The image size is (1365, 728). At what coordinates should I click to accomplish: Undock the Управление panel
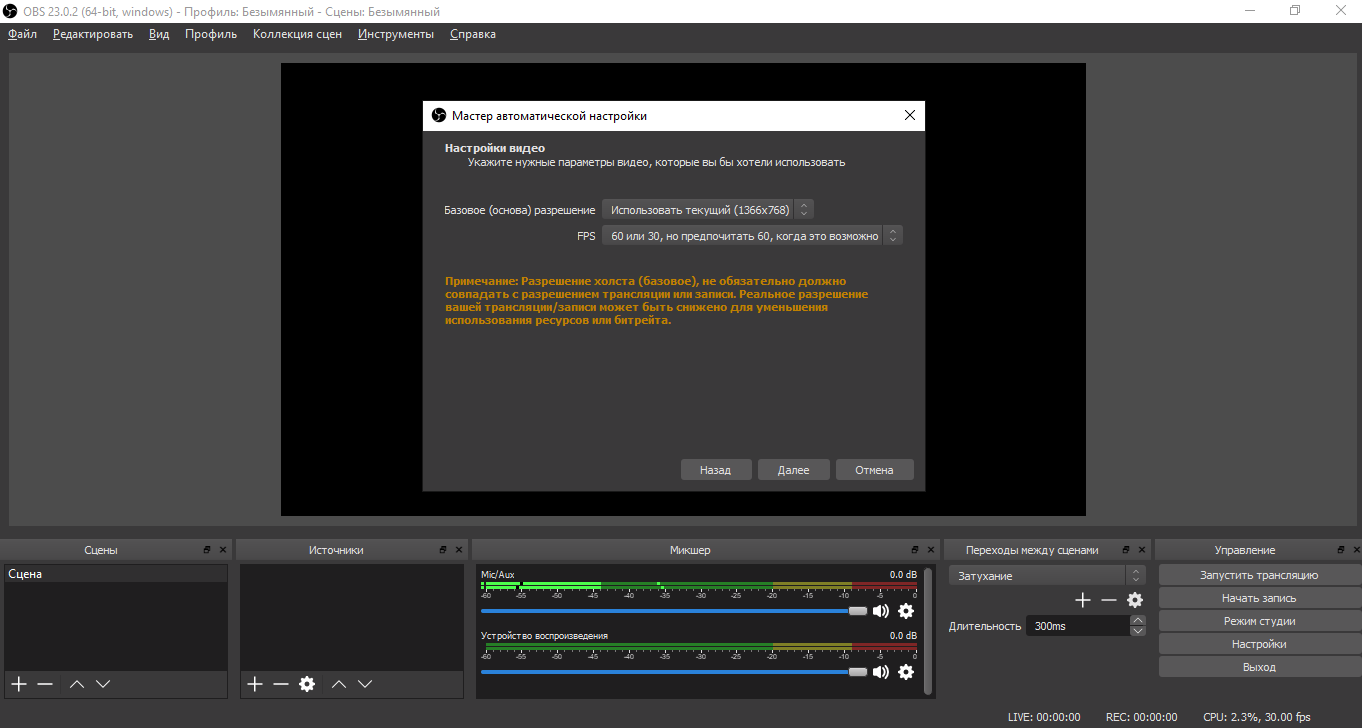(1342, 550)
